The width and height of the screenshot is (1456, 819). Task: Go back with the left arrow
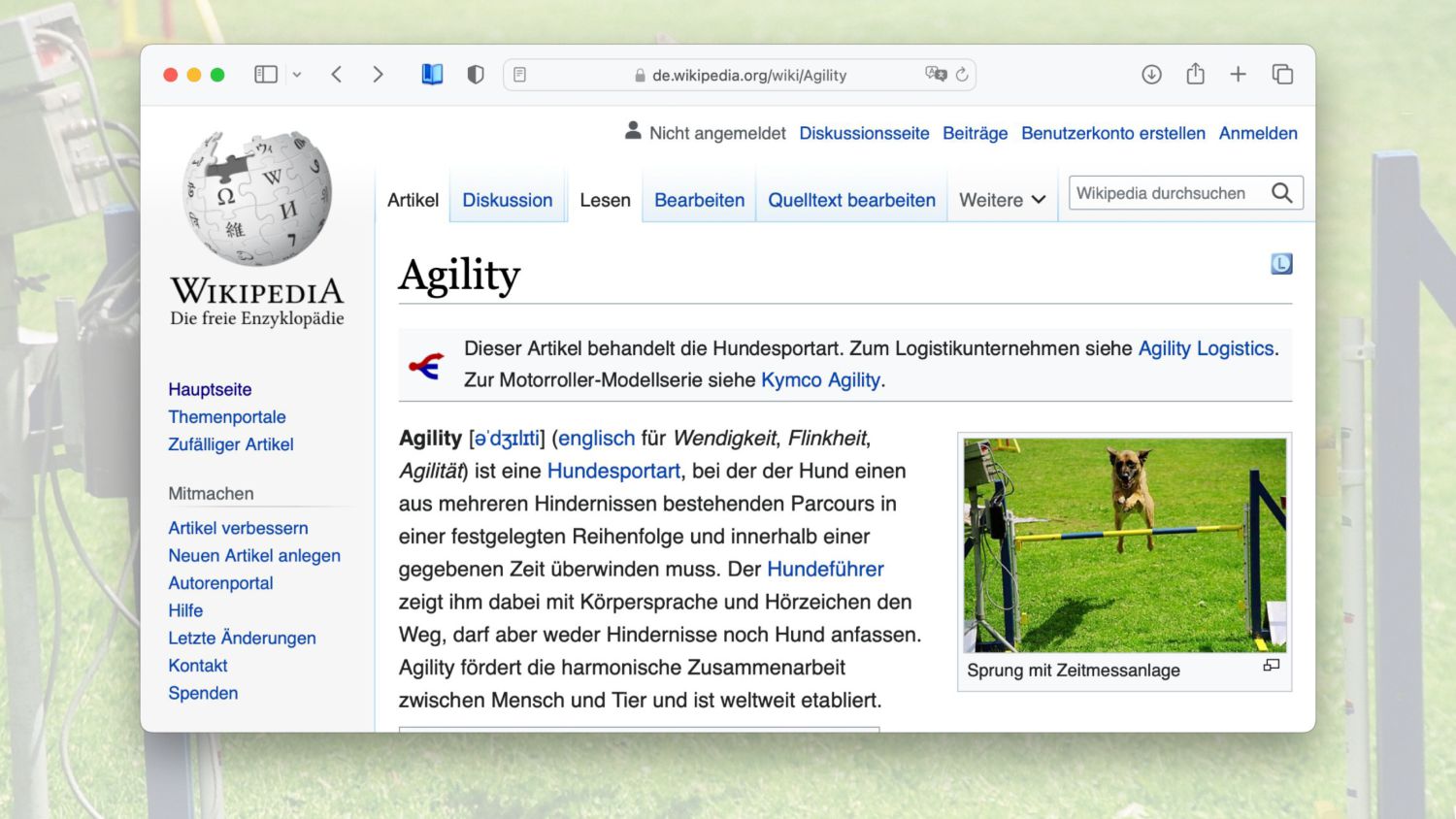(337, 75)
